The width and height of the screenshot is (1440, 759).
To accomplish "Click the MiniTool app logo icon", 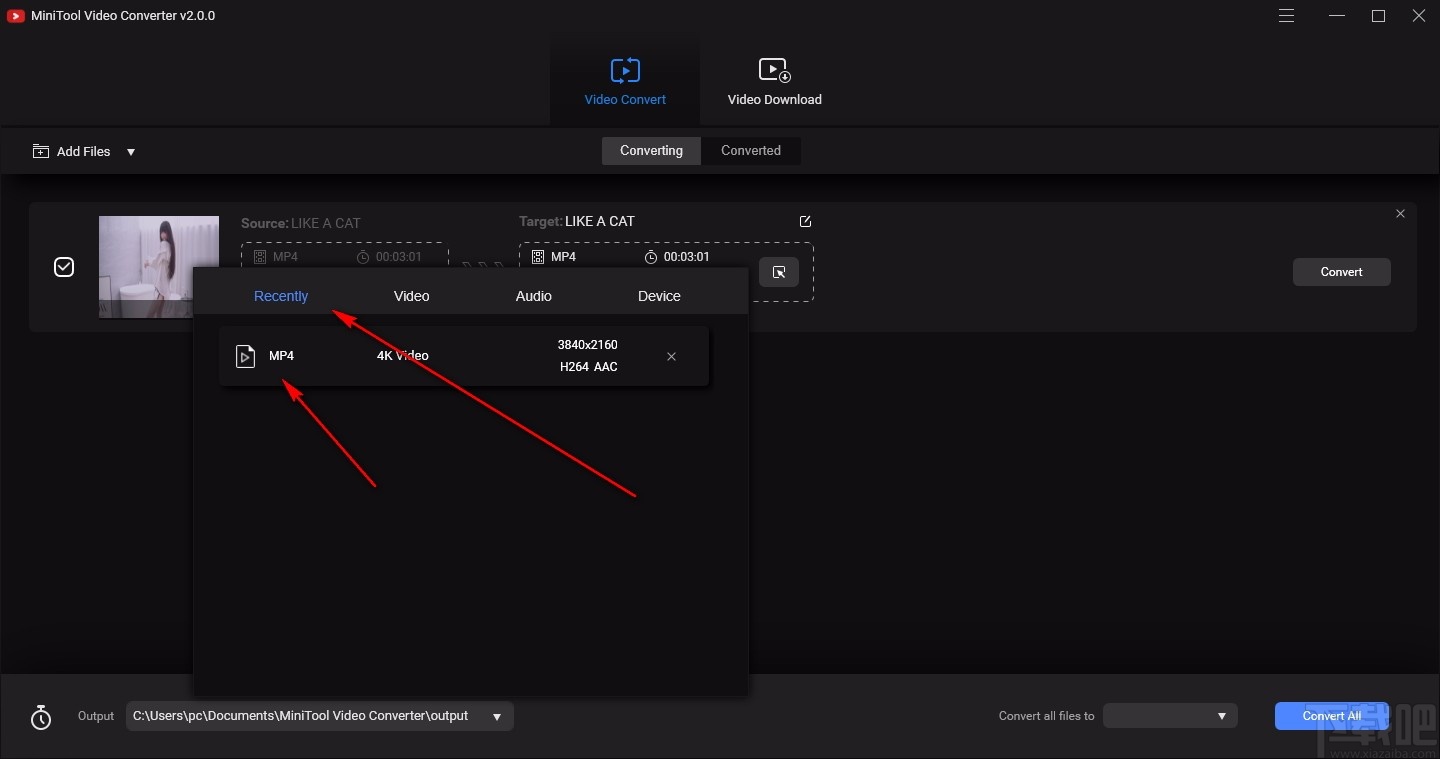I will coord(15,16).
